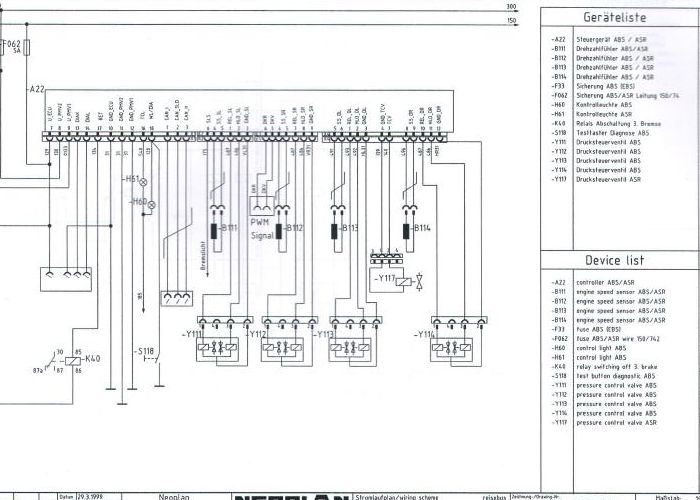Click the Y114 pressure control valve block
Screen dimensions: 700x500
click(451, 349)
